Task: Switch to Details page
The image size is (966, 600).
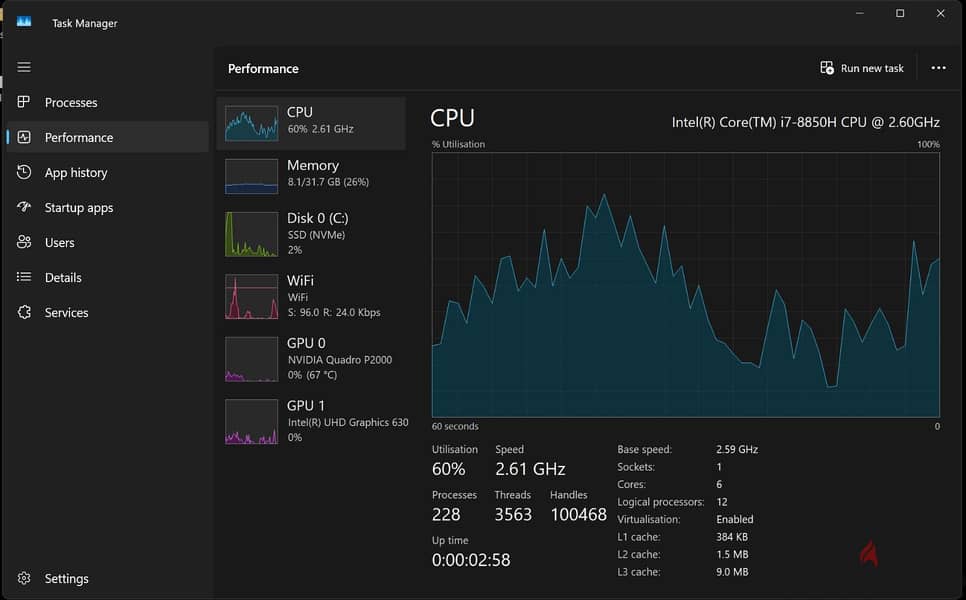Action: [x=108, y=278]
